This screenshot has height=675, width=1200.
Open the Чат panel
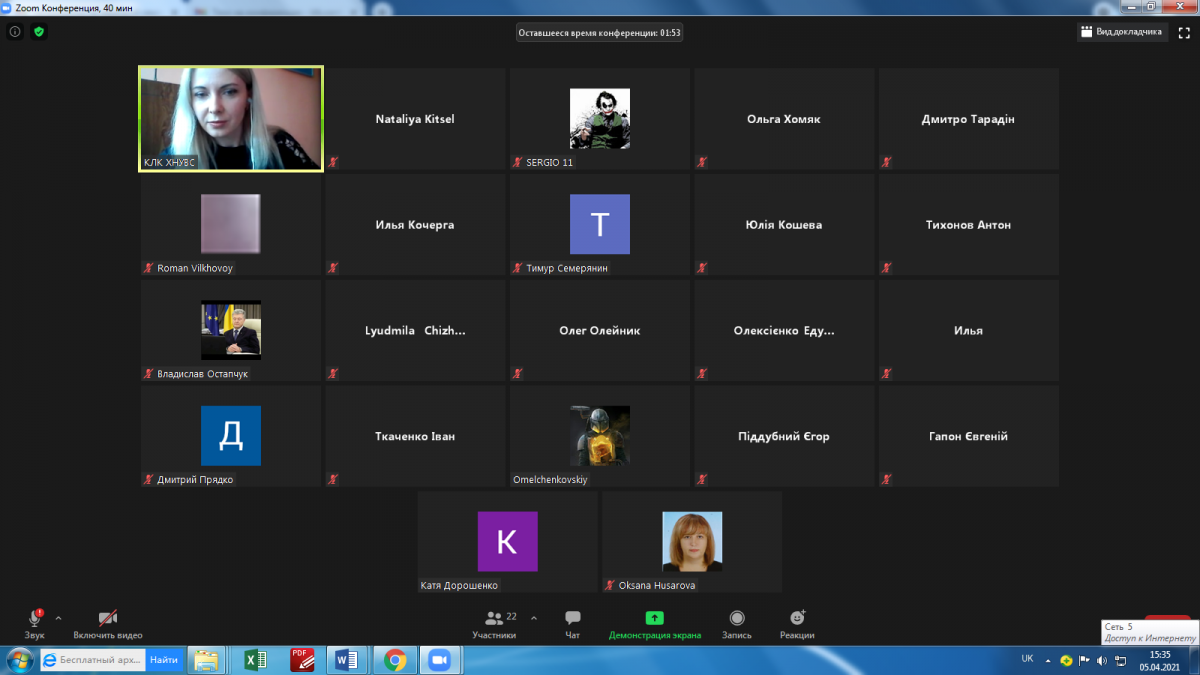coord(572,624)
